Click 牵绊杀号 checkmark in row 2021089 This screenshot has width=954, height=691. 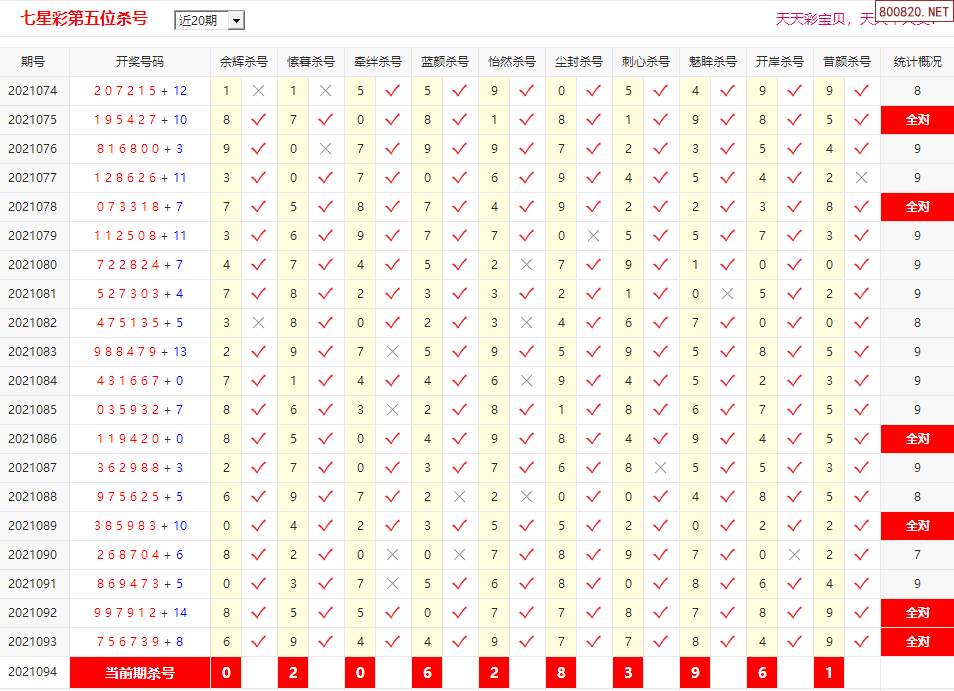[392, 526]
